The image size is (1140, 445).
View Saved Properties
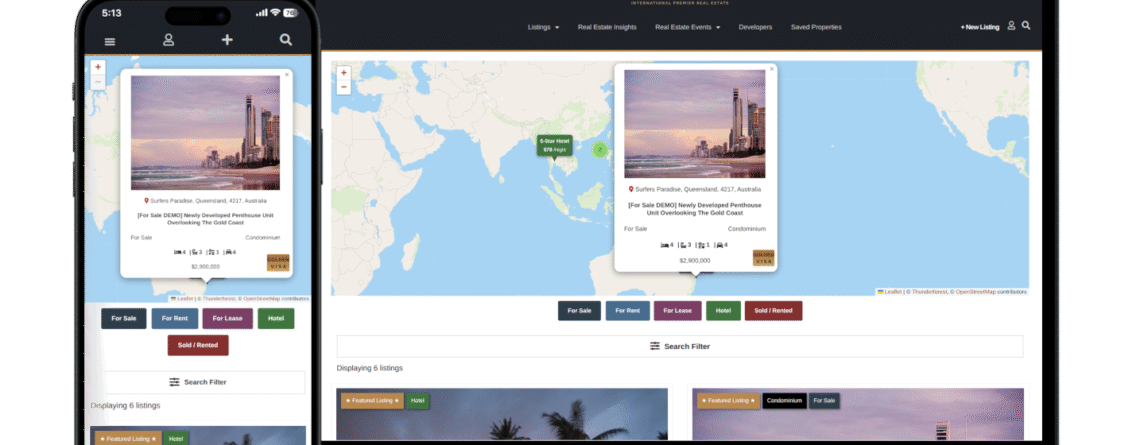pos(816,27)
